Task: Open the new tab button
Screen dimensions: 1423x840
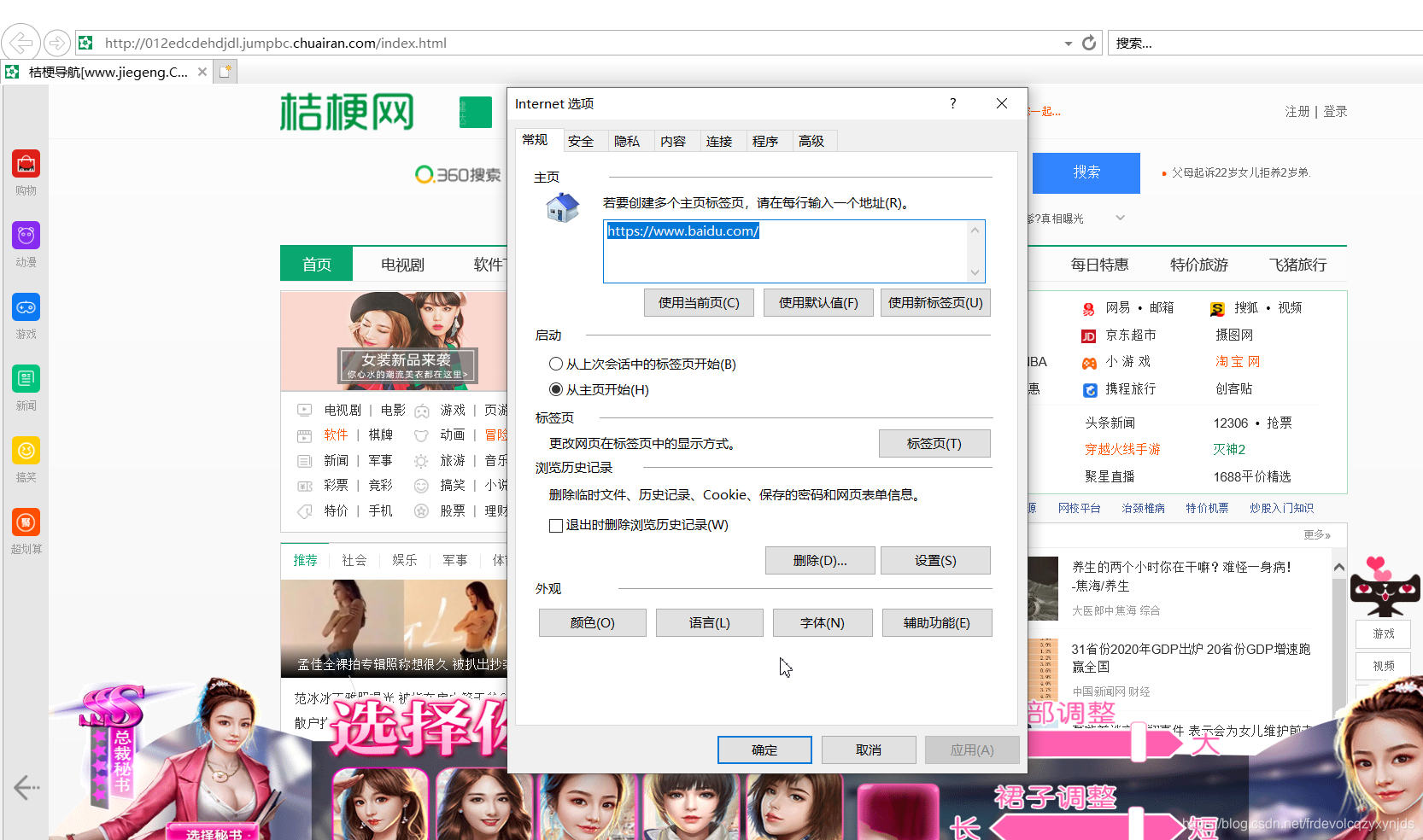Action: point(225,72)
